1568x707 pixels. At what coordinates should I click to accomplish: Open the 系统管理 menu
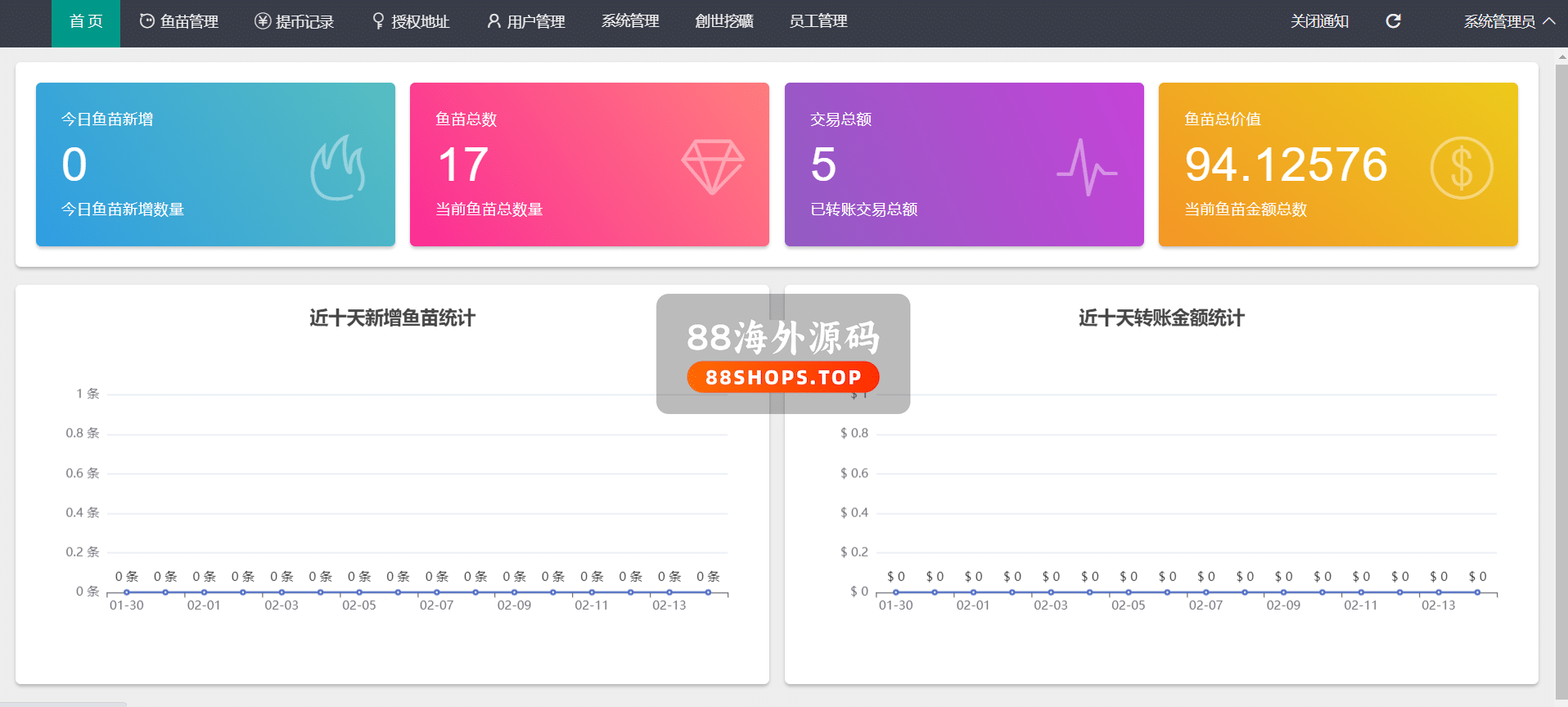tap(630, 21)
